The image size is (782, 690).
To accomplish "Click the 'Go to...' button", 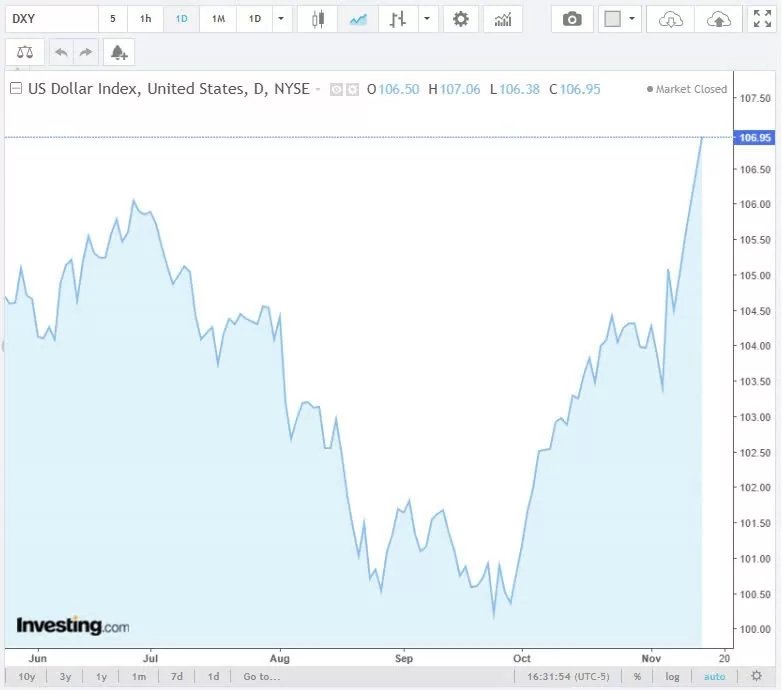I will click(x=261, y=677).
